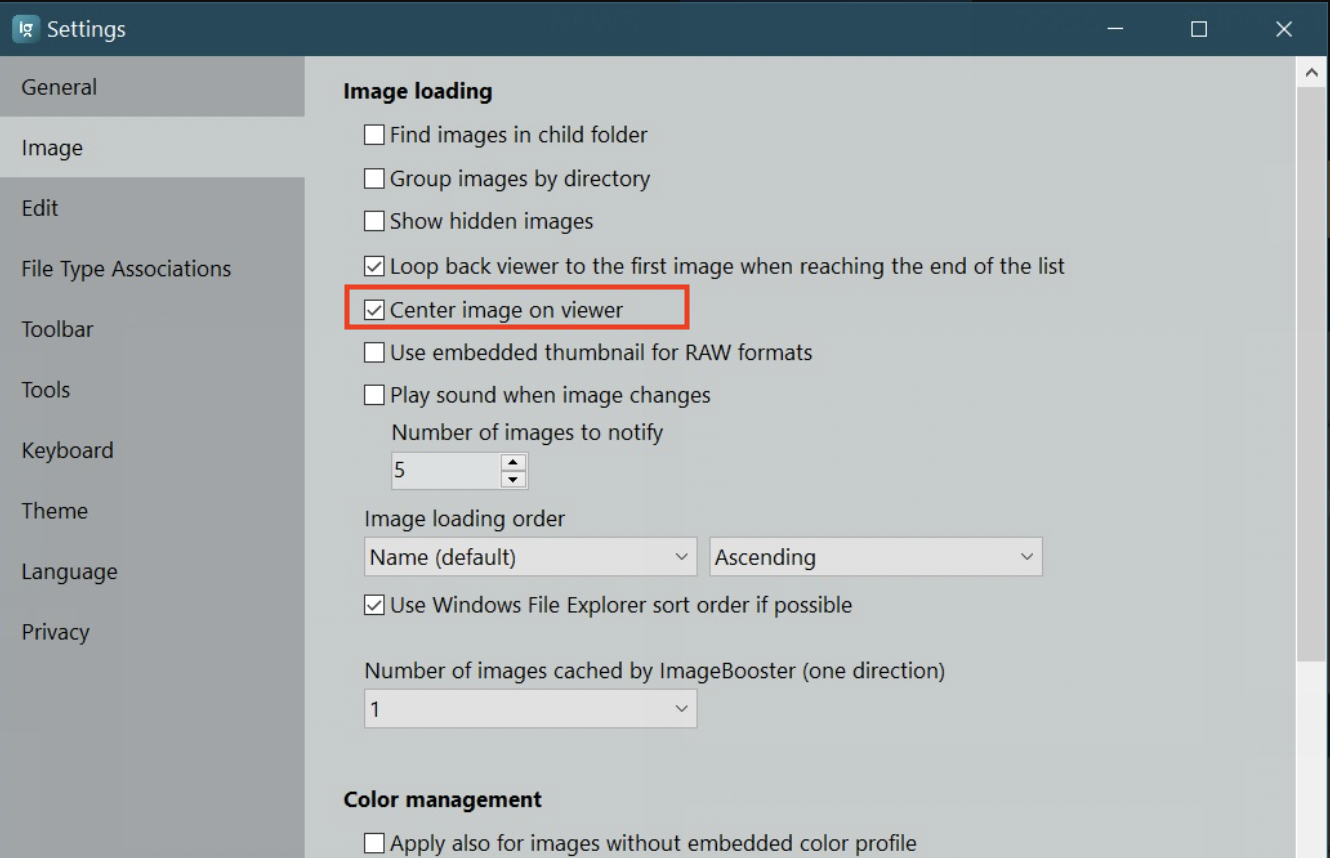Enable "Show hidden images"

[374, 221]
